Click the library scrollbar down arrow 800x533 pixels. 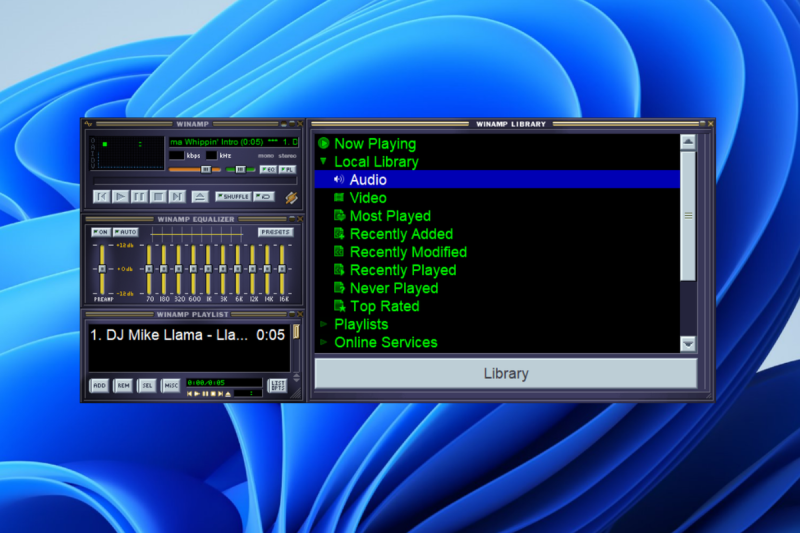coord(688,344)
